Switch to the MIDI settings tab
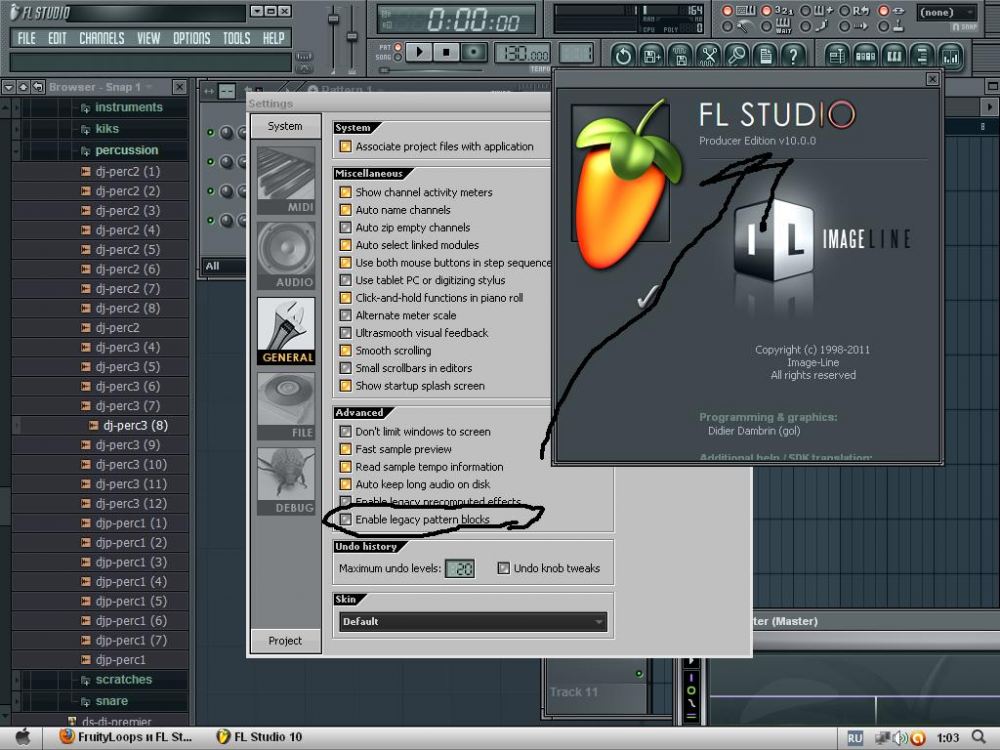This screenshot has height=750, width=1000. click(286, 180)
